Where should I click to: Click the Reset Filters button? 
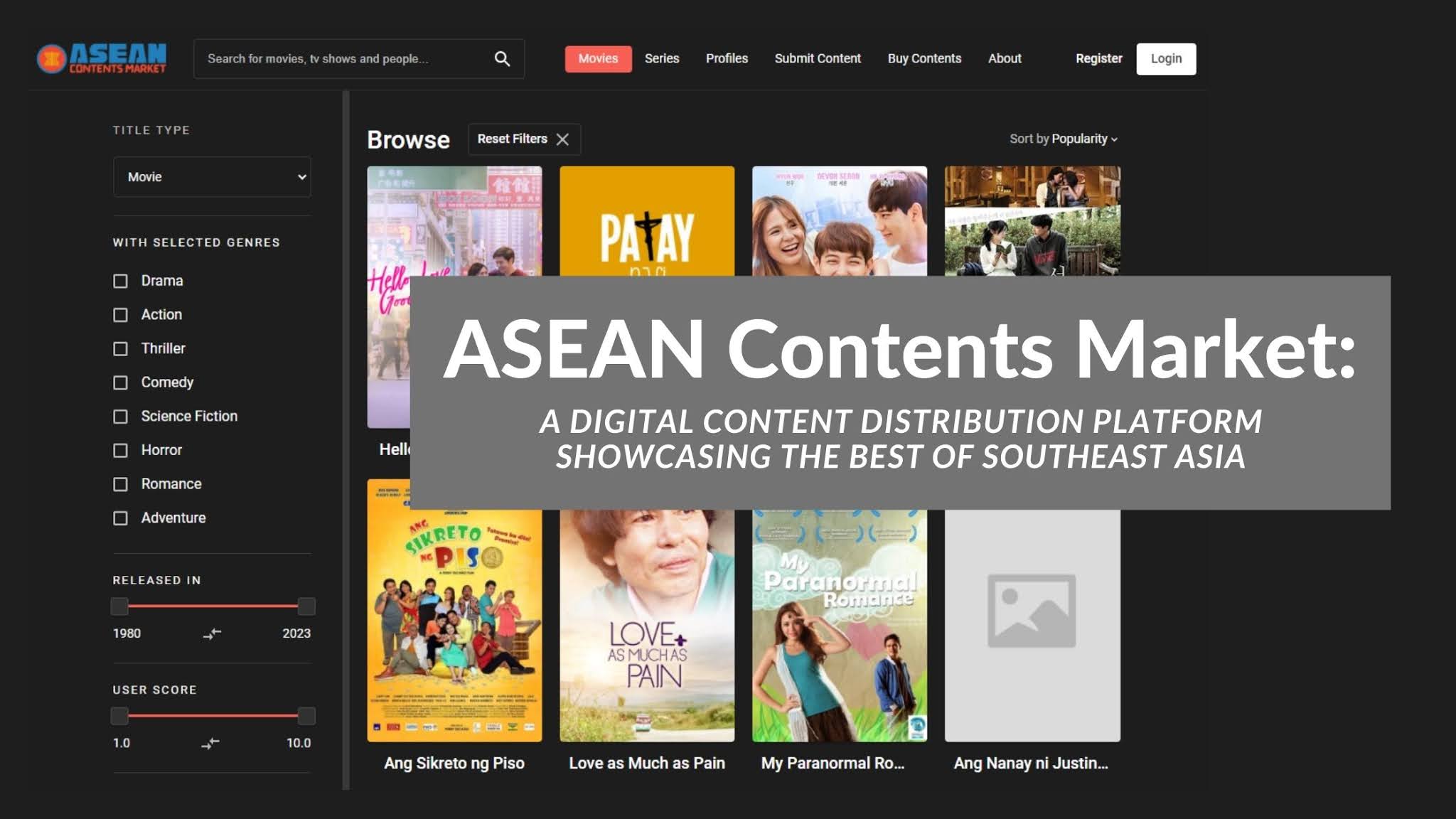click(524, 139)
